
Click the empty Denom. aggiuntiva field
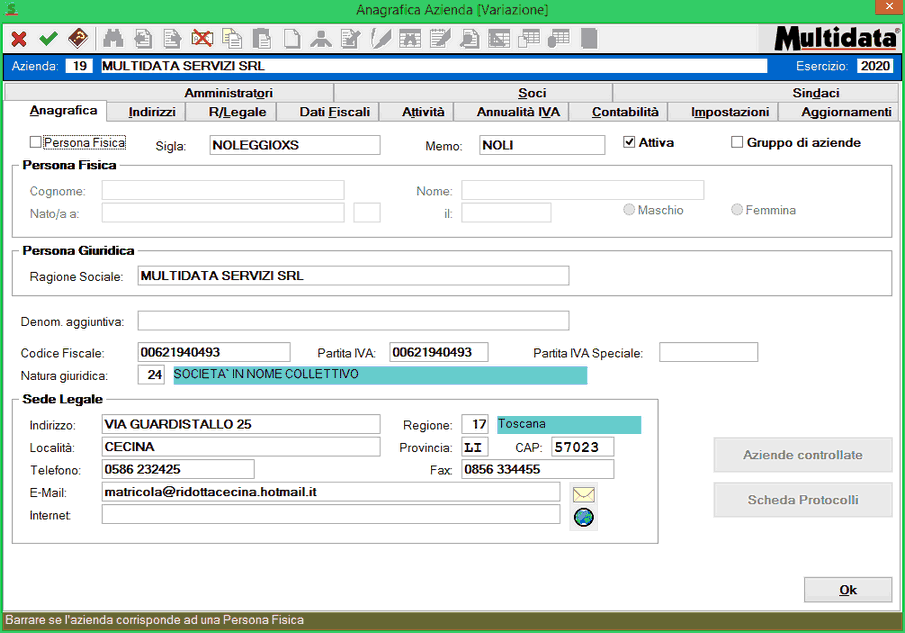tap(353, 321)
